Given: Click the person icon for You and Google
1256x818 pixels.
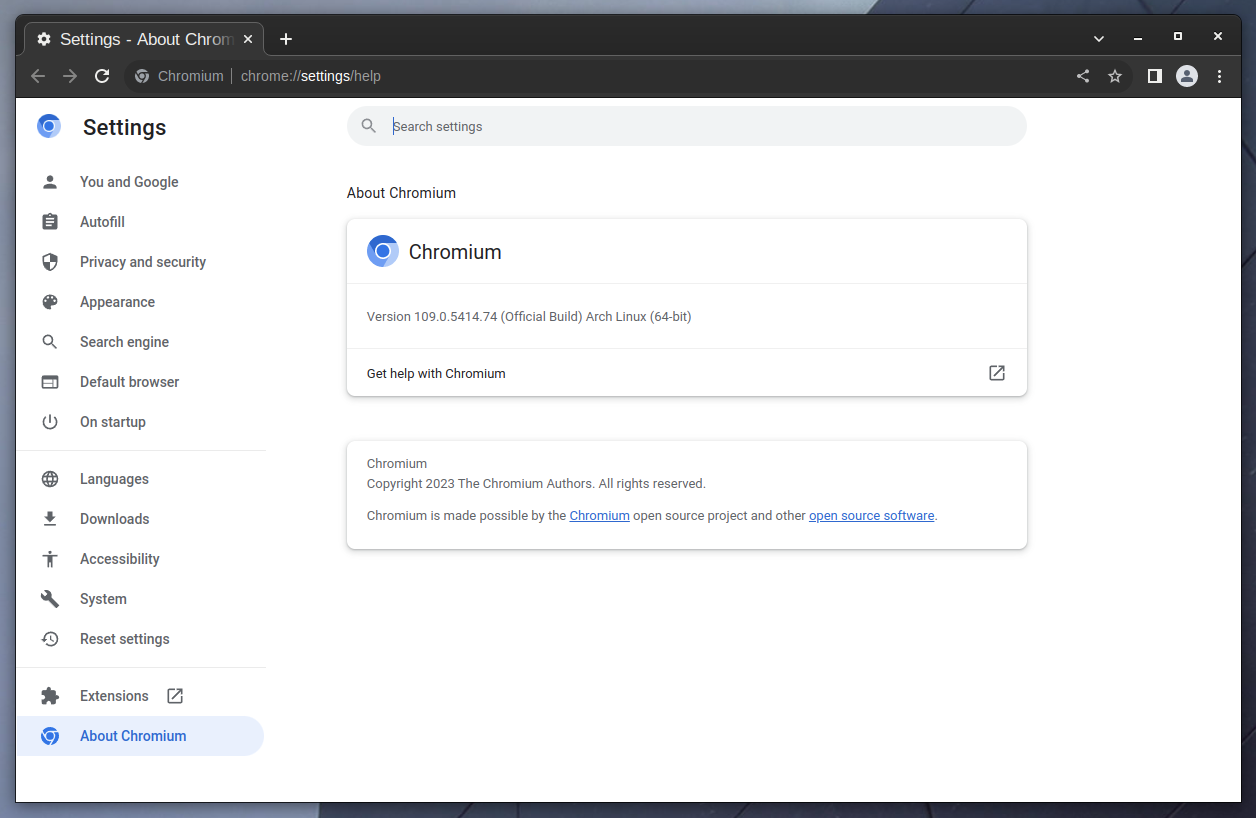Looking at the screenshot, I should click(50, 182).
